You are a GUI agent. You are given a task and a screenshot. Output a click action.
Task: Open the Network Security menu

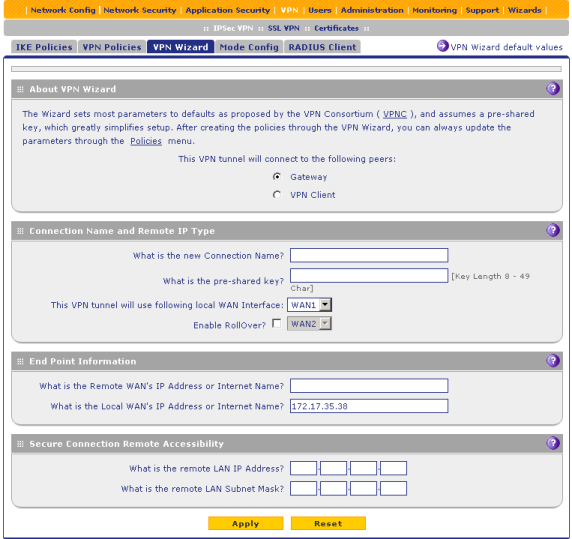tap(140, 10)
